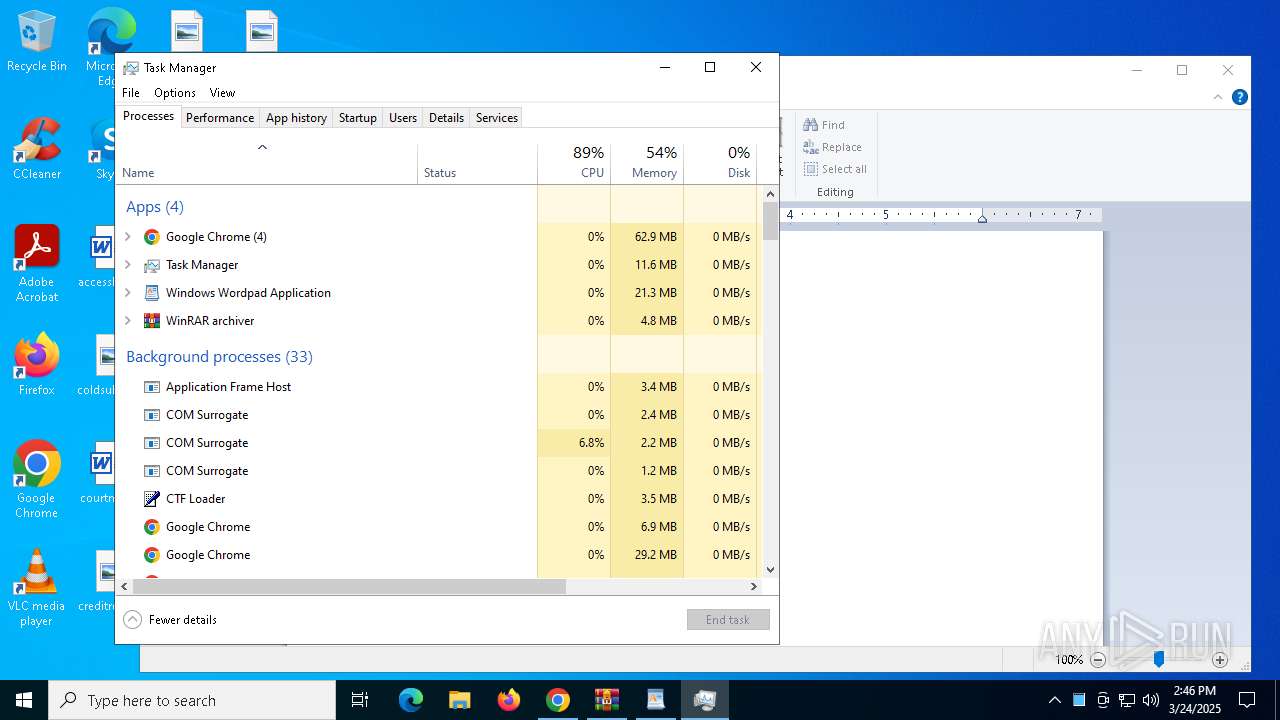Click the Status column header
This screenshot has height=720, width=1280.
tap(477, 164)
